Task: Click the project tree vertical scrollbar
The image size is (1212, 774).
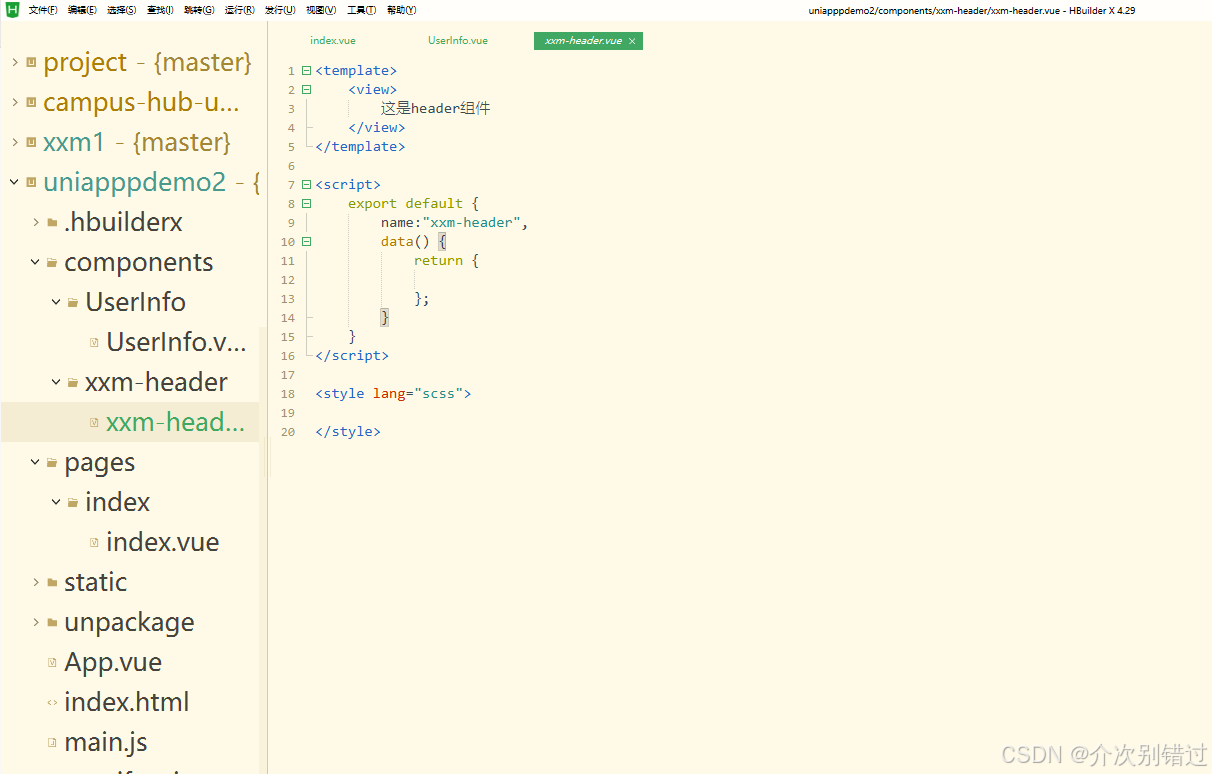Action: point(263,550)
